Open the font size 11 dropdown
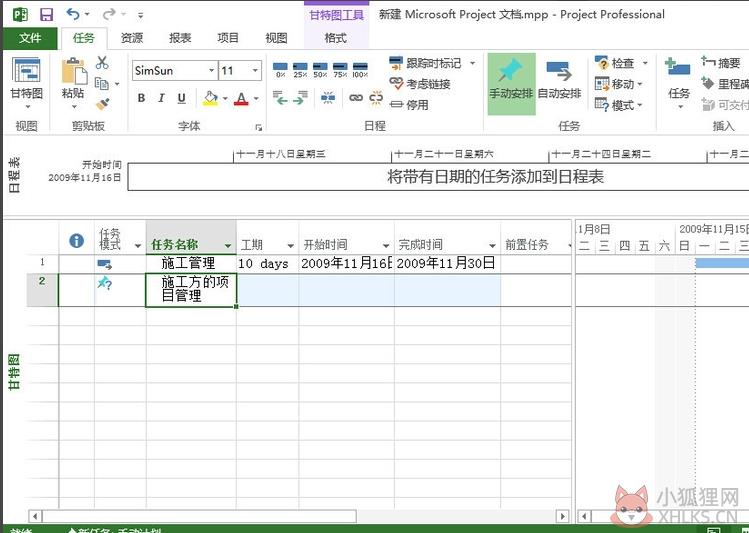The image size is (749, 533). click(x=255, y=71)
